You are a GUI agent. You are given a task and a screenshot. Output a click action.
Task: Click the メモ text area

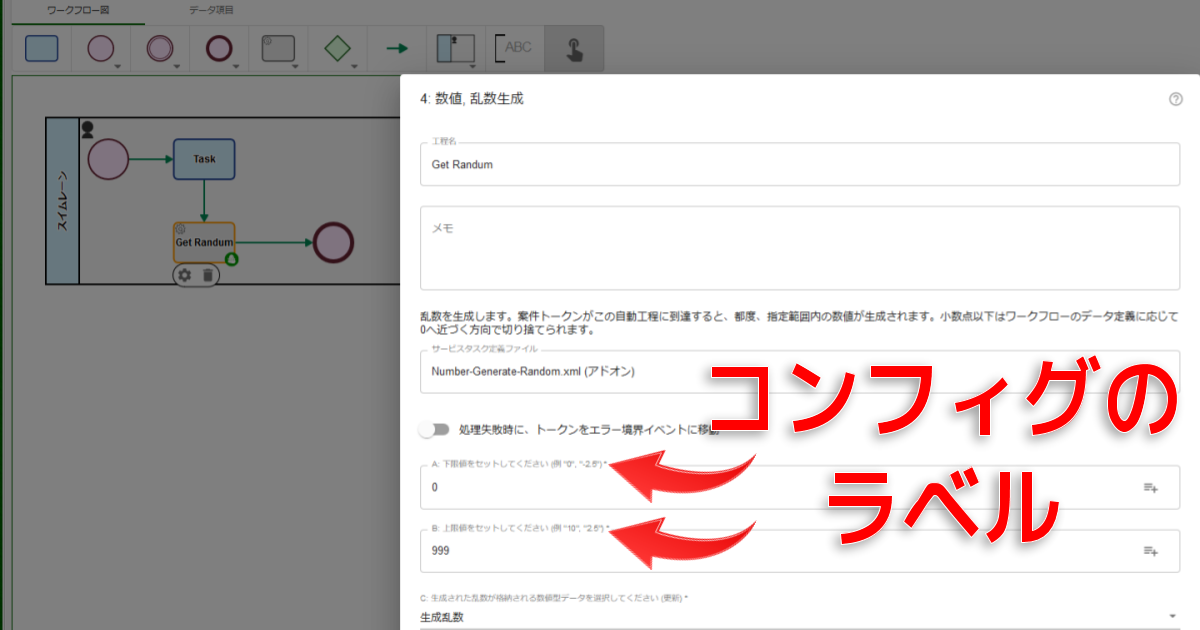coord(800,248)
